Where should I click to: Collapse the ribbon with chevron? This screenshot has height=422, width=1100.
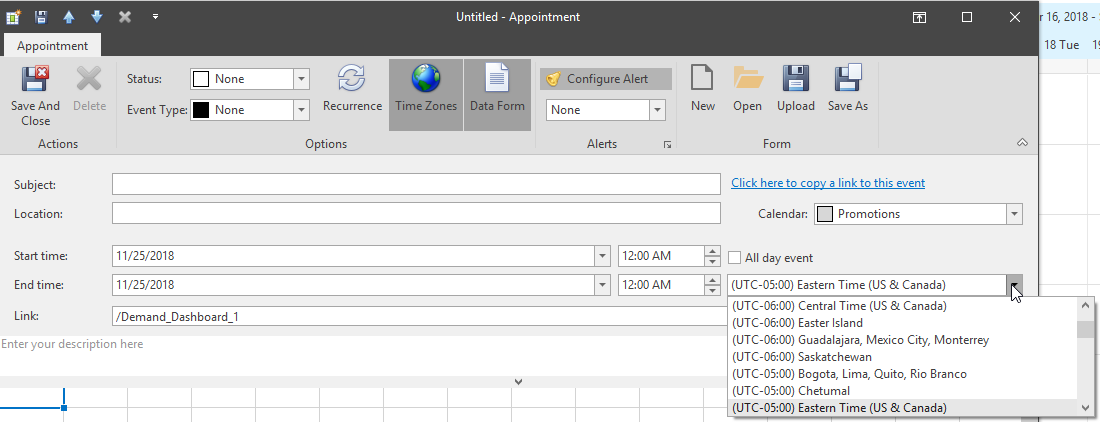click(1022, 143)
